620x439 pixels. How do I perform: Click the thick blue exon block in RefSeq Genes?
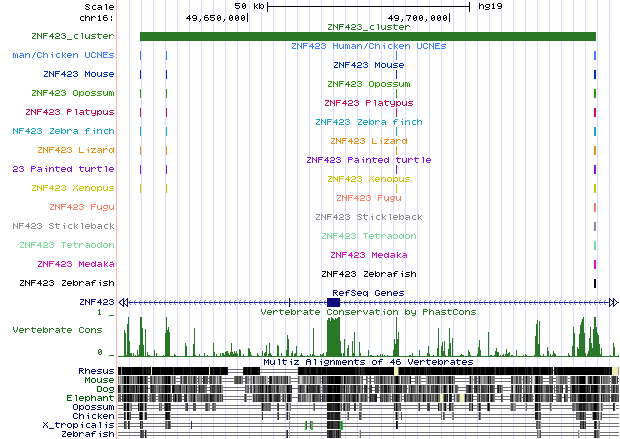[x=334, y=301]
